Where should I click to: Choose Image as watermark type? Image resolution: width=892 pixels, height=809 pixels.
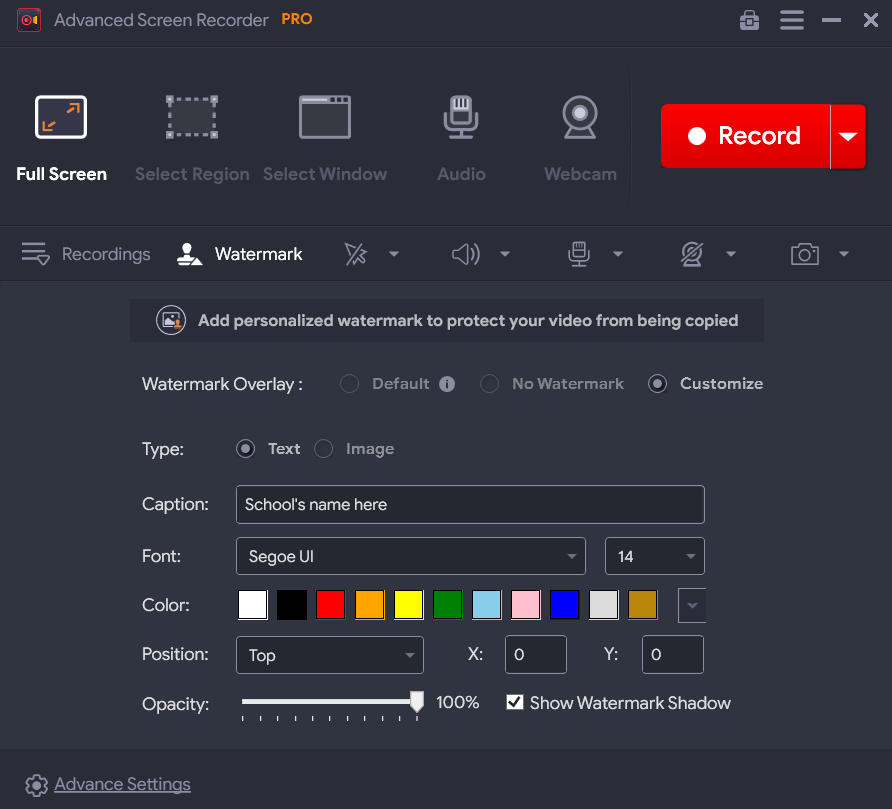(x=324, y=449)
